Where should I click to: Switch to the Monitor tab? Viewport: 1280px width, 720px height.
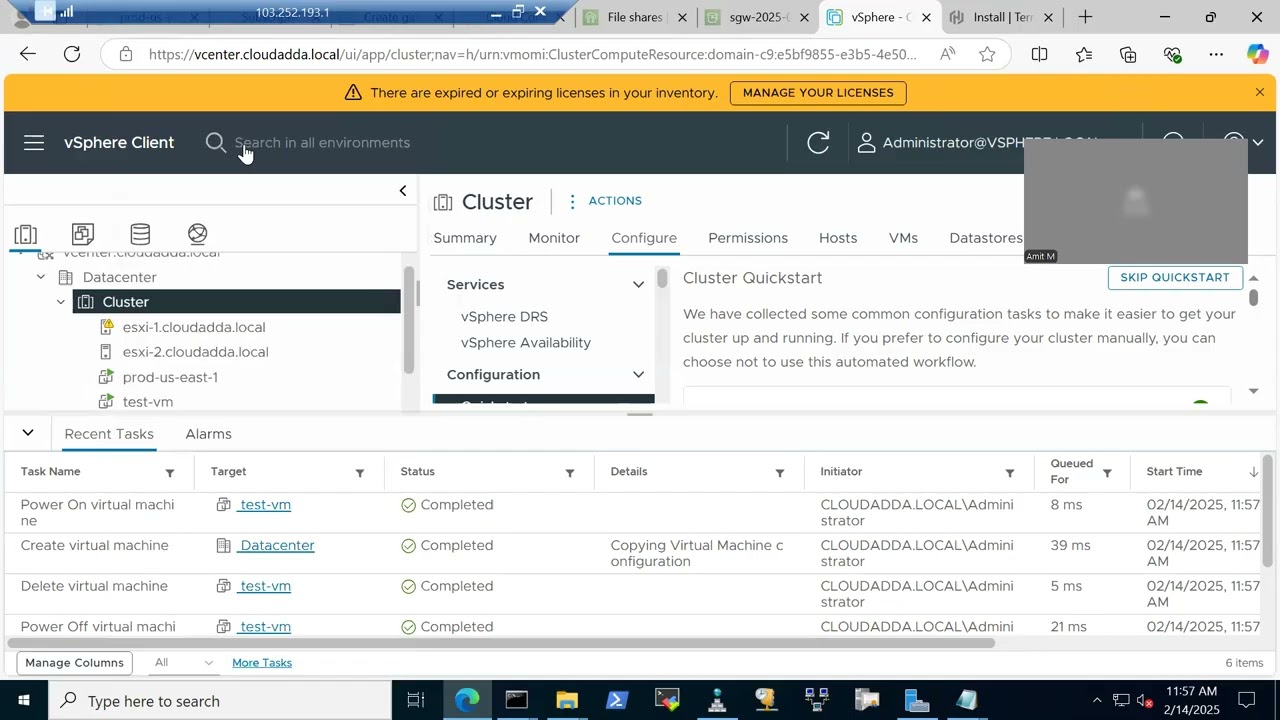click(554, 238)
